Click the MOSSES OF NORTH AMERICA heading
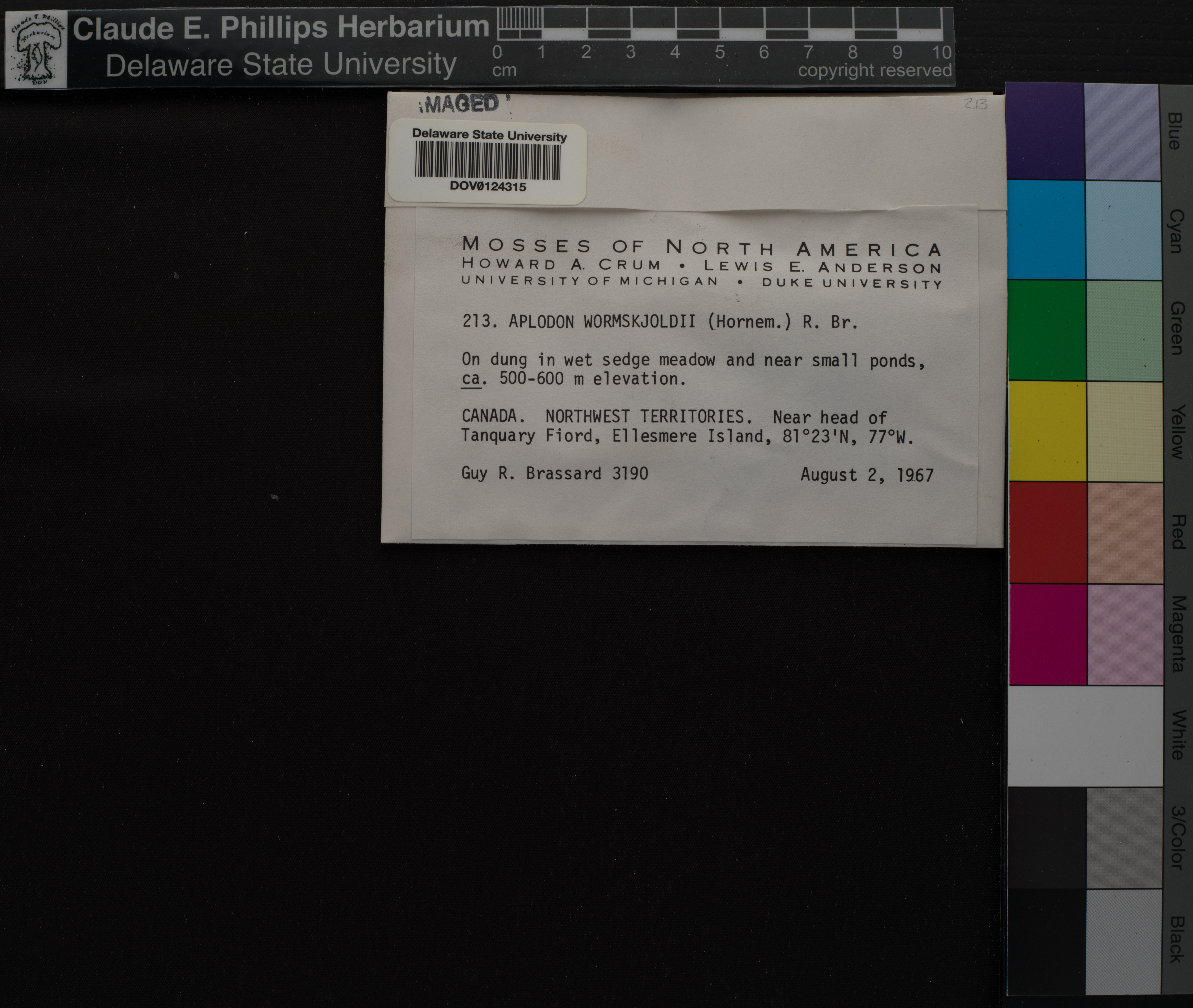The width and height of the screenshot is (1193, 1008). pos(702,247)
